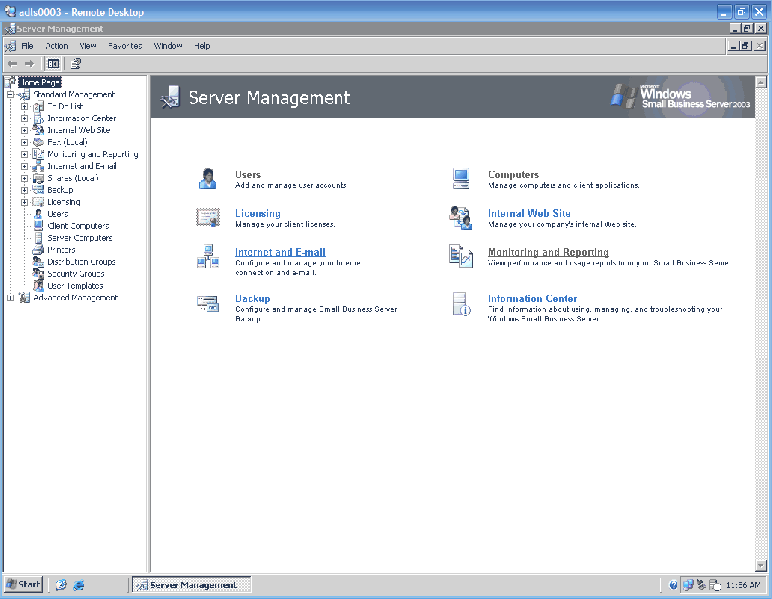The image size is (772, 599).
Task: Click the Internet and E-mail network icon
Action: 208,256
